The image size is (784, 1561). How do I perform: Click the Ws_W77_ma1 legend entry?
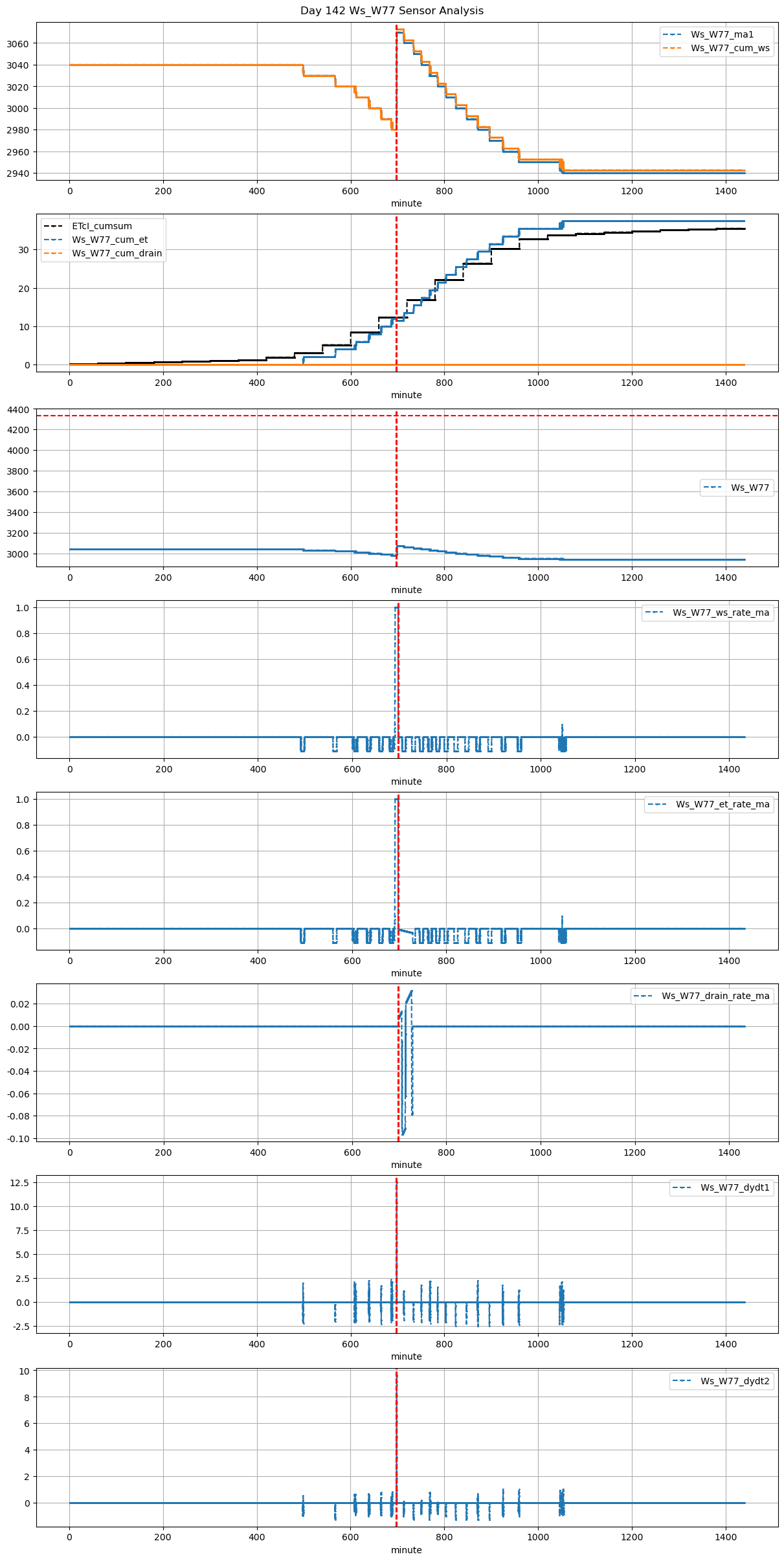click(x=722, y=34)
